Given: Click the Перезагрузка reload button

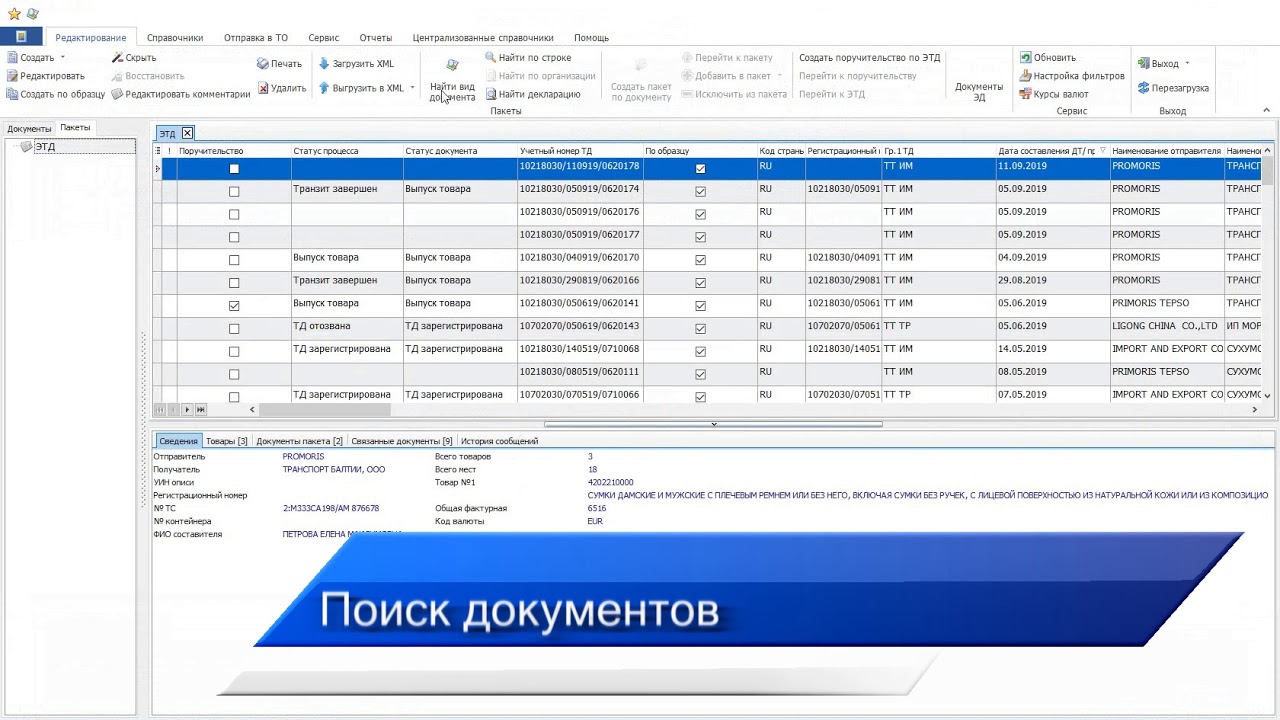Looking at the screenshot, I should (1173, 88).
